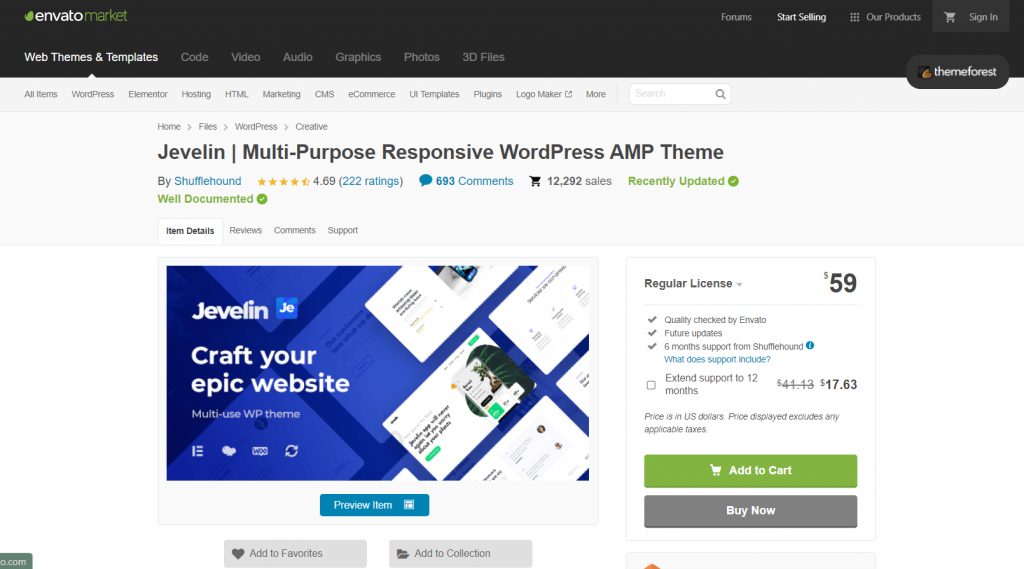Open the shopping cart icon in header
This screenshot has width=1024, height=569.
tap(950, 17)
